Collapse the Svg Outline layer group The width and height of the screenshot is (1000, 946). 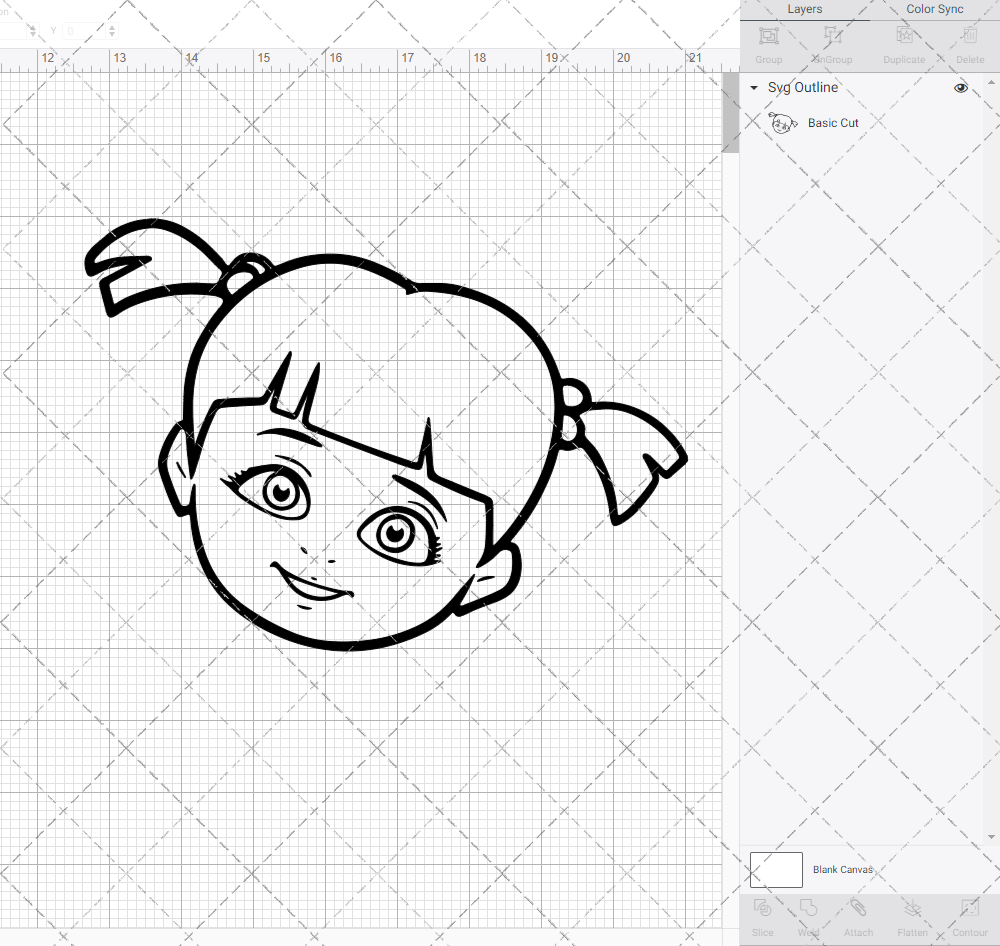[754, 88]
